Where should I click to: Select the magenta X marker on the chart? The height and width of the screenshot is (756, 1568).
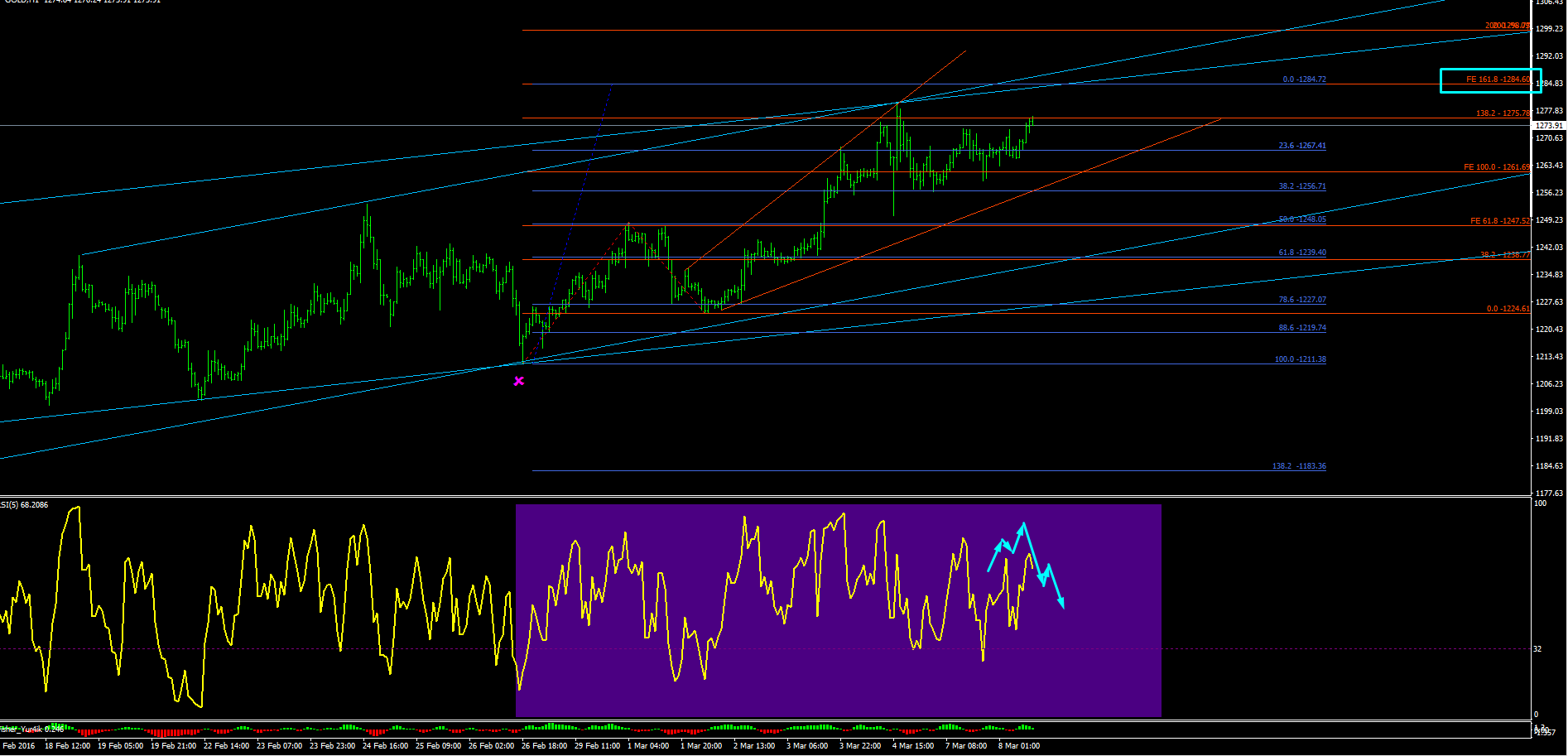pyautogui.click(x=518, y=381)
